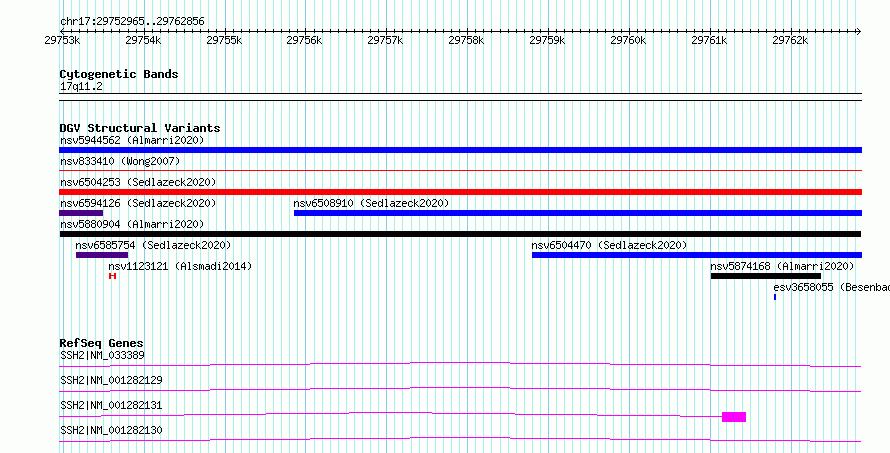Open SSH2|NM_033389 transcript label
Screen dimensions: 890x453
click(x=102, y=355)
